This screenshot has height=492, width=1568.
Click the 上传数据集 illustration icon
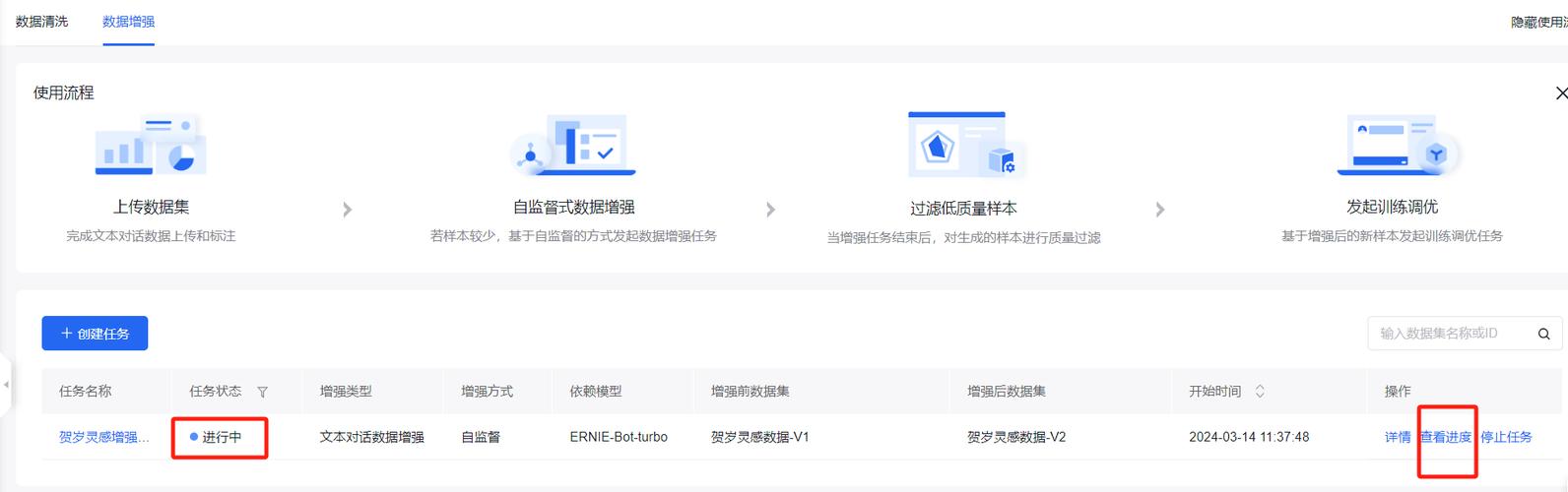(x=151, y=145)
